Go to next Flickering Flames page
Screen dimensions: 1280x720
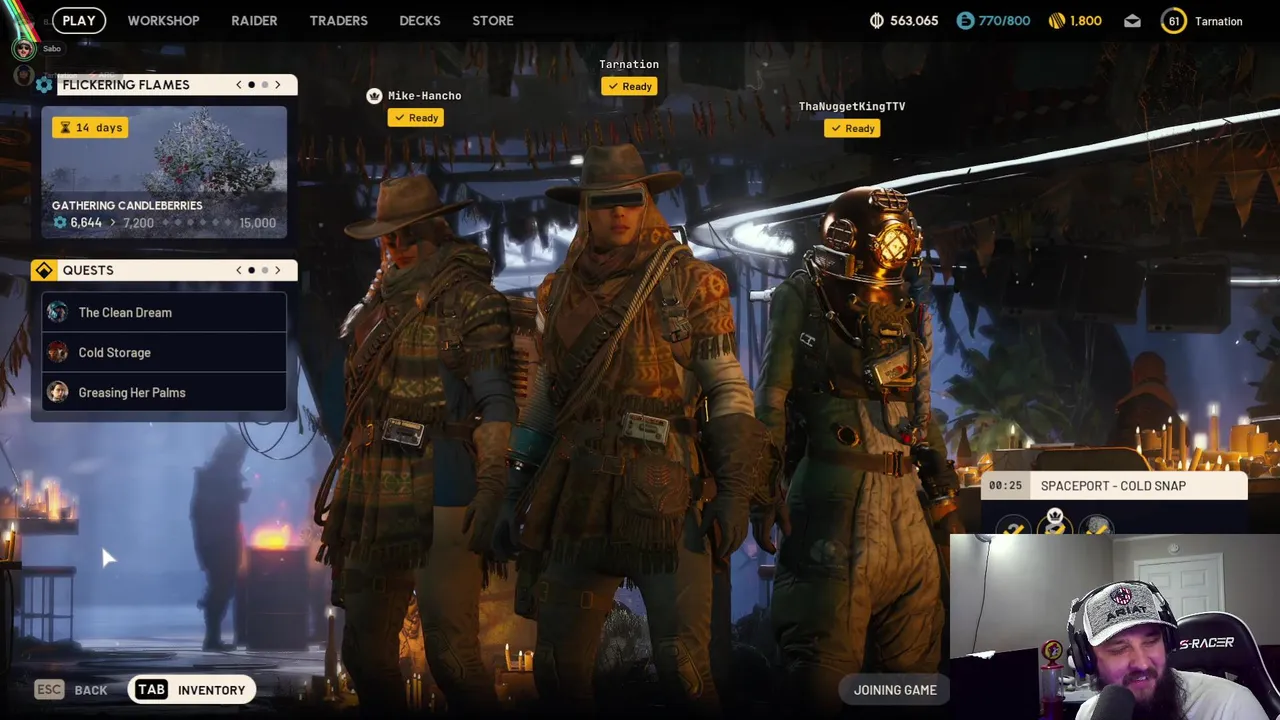[x=278, y=85]
